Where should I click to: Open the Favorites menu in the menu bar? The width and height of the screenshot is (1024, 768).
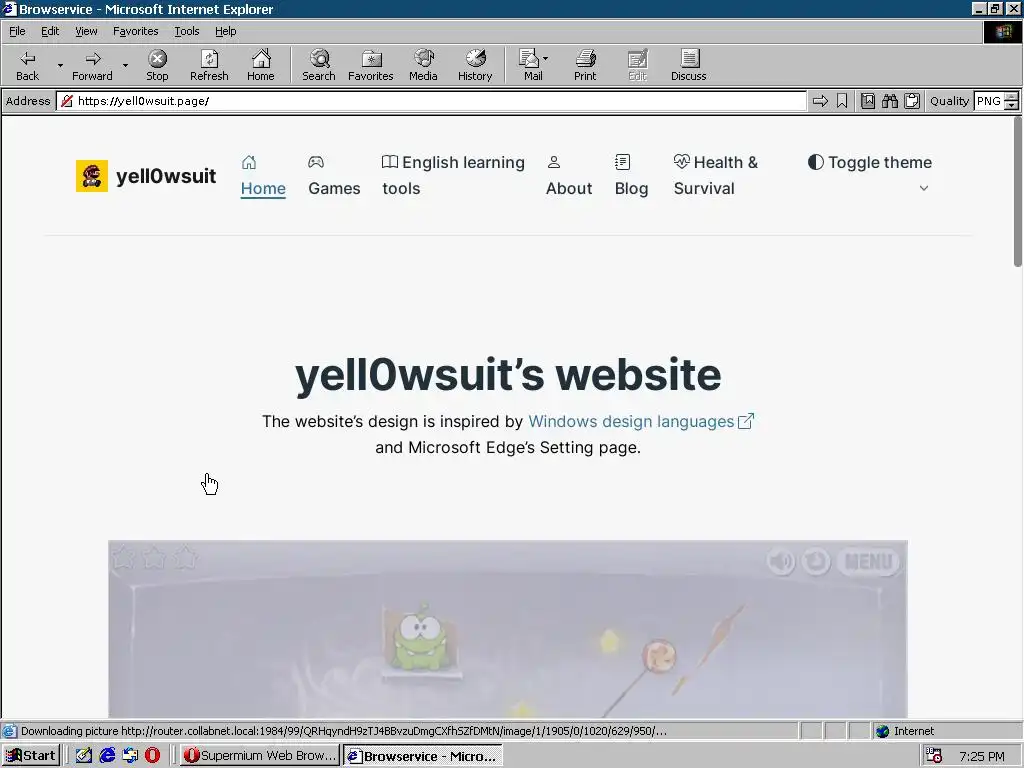pyautogui.click(x=135, y=31)
